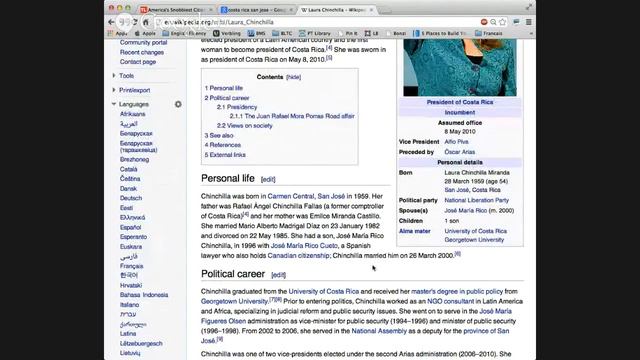Open the Community portal sidebar link
Image resolution: width=640 pixels, height=360 pixels.
tap(143, 42)
